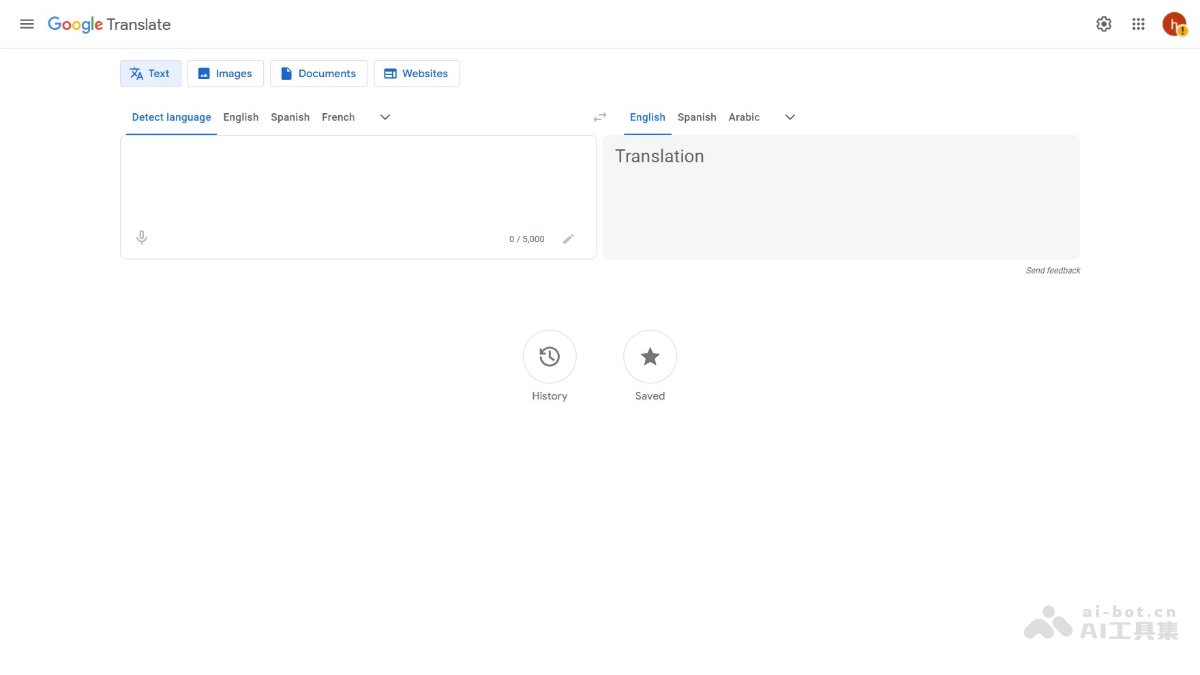Image resolution: width=1200 pixels, height=675 pixels.
Task: Switch to the Text translation tab
Action: (150, 73)
